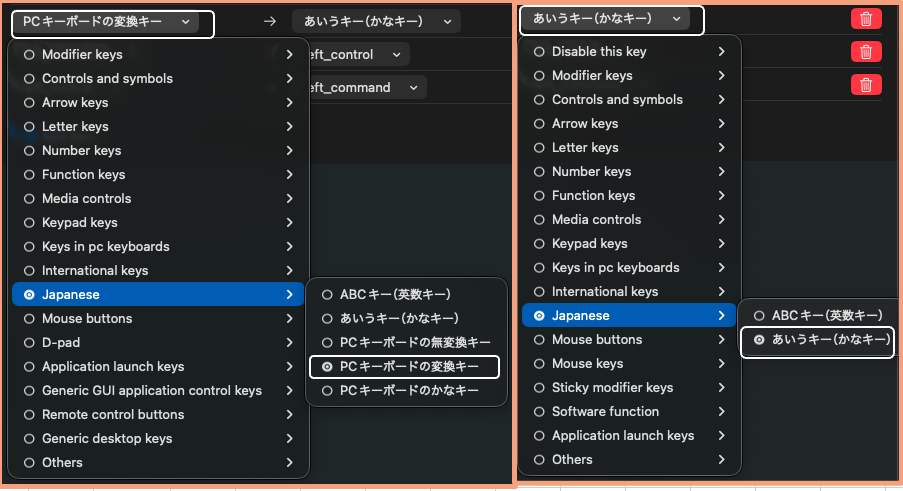This screenshot has height=491, width=903.
Task: Click the topmost red trash delete button
Action: [x=866, y=18]
